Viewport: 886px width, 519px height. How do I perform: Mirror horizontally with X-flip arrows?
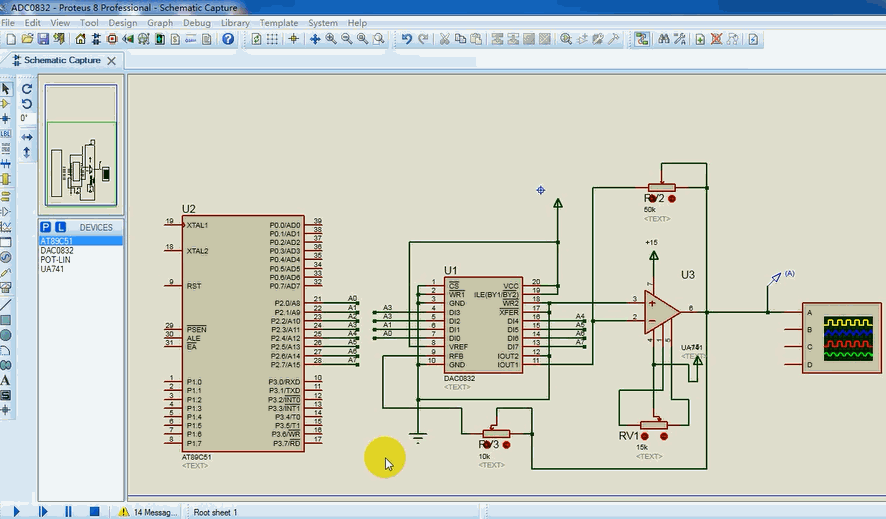(27, 137)
